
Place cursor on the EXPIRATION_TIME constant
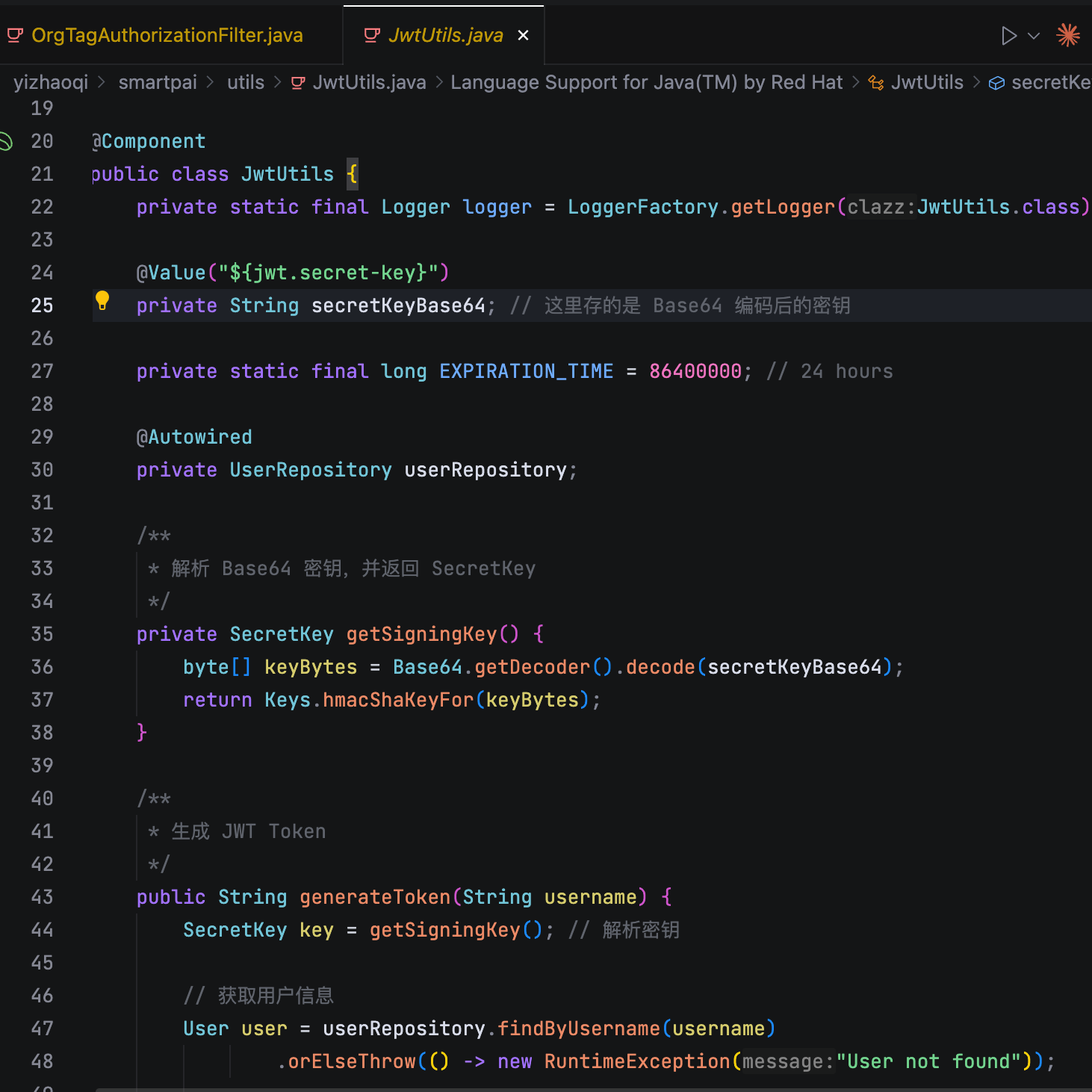coord(526,371)
